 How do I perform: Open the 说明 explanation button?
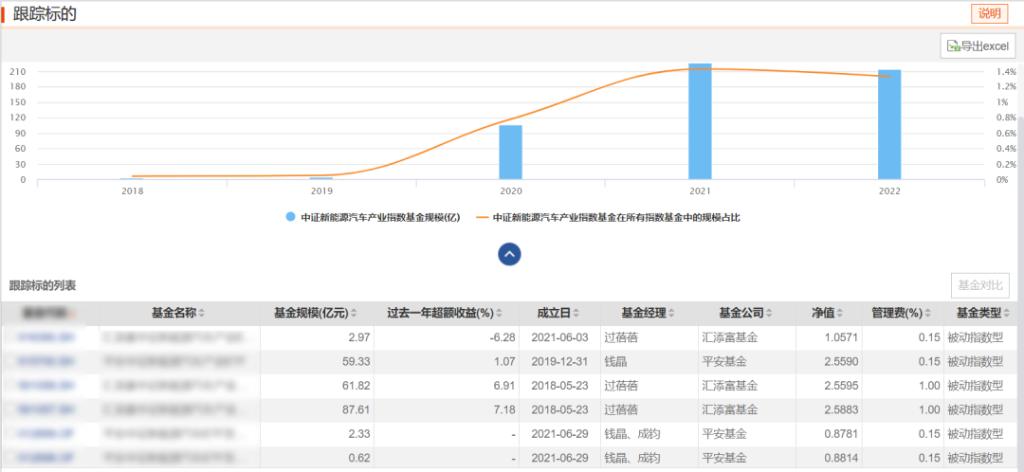coord(989,14)
